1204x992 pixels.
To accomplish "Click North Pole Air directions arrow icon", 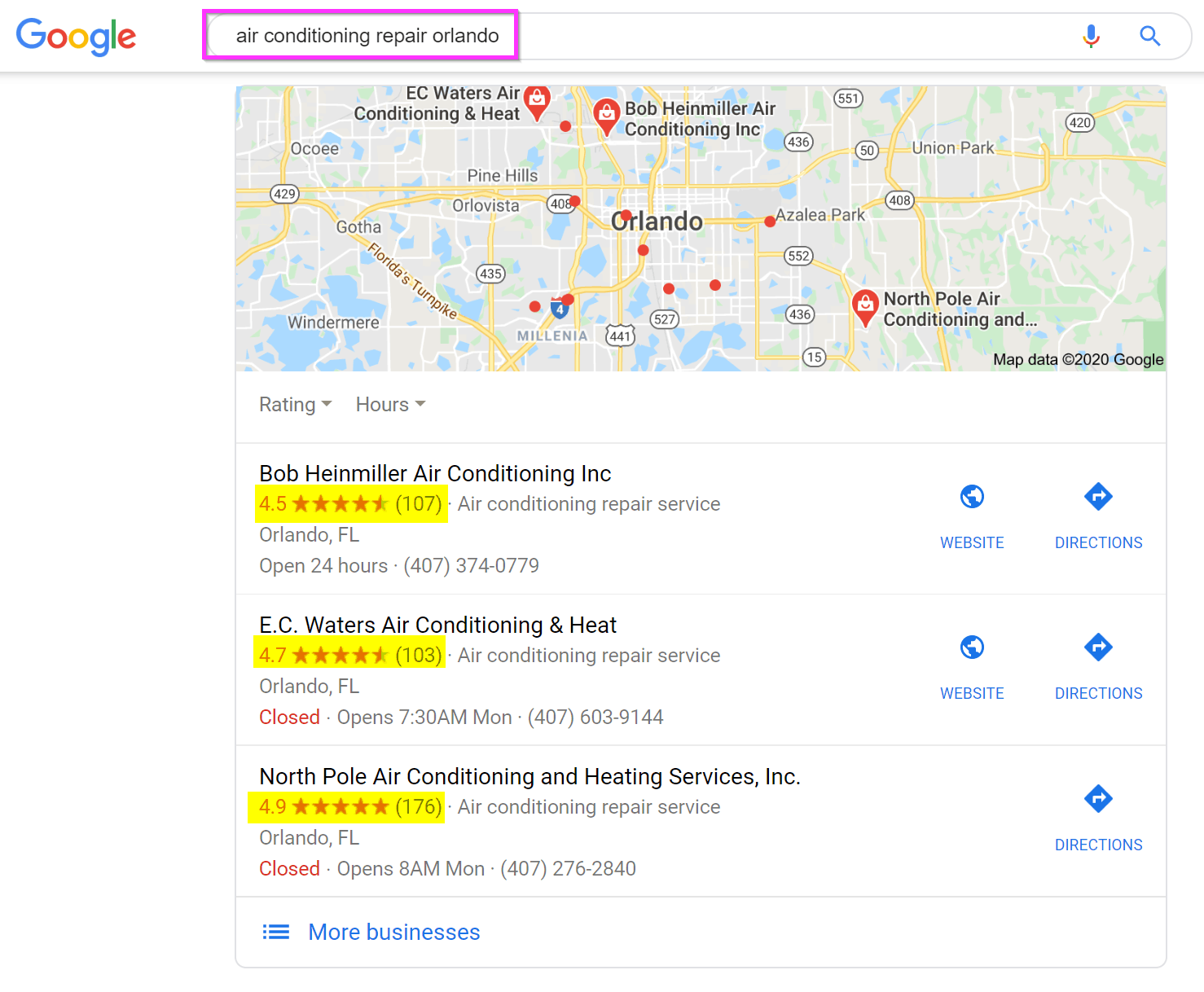I will tap(1098, 798).
